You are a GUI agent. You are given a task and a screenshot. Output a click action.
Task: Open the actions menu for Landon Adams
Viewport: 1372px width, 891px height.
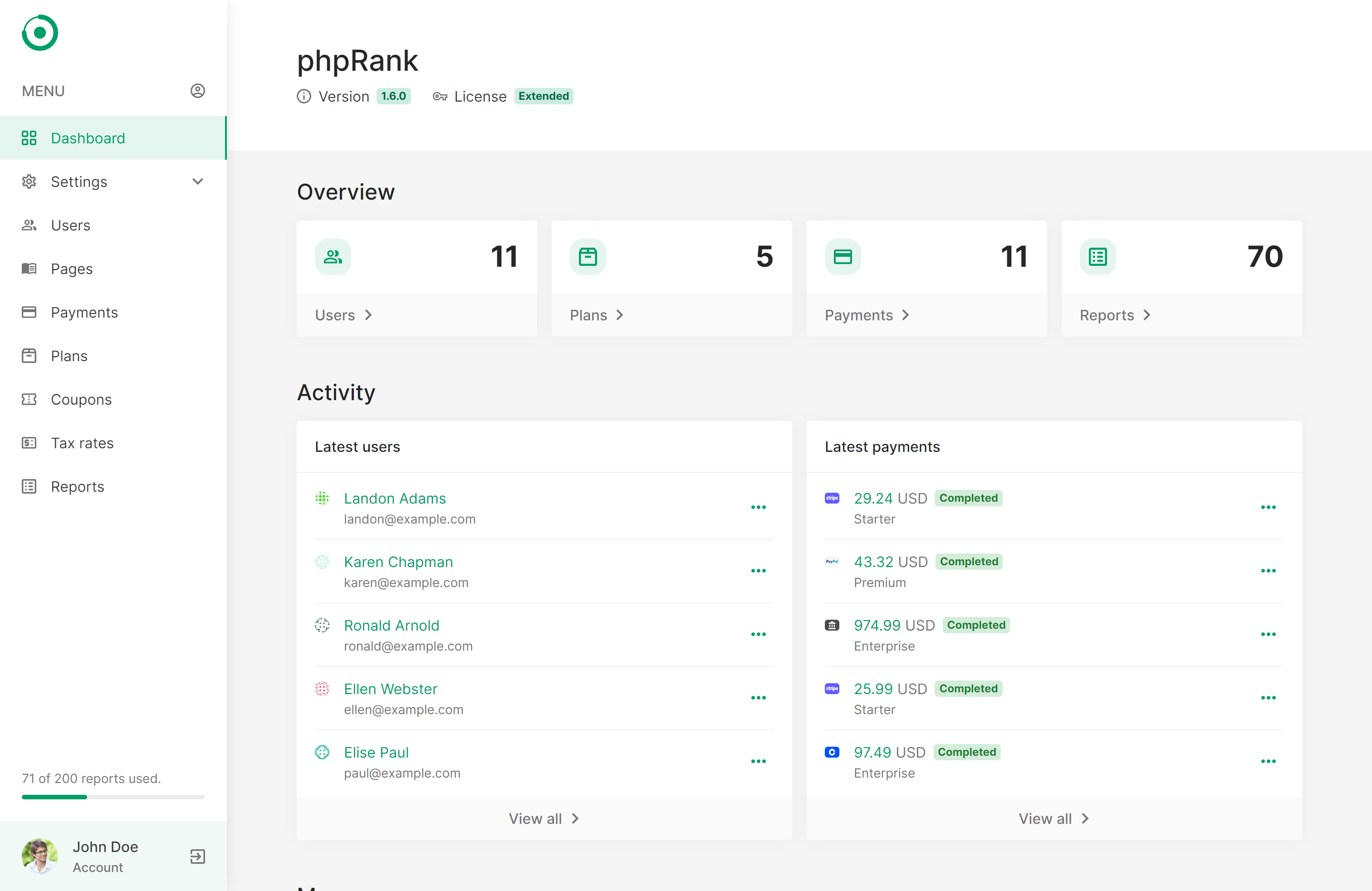click(759, 507)
